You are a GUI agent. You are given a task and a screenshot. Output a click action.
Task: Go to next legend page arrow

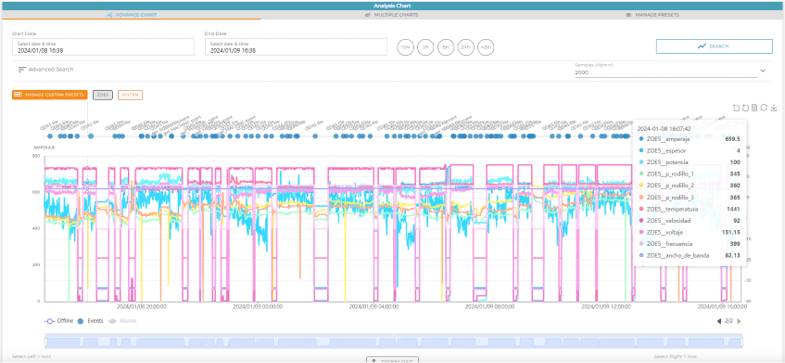(739, 321)
